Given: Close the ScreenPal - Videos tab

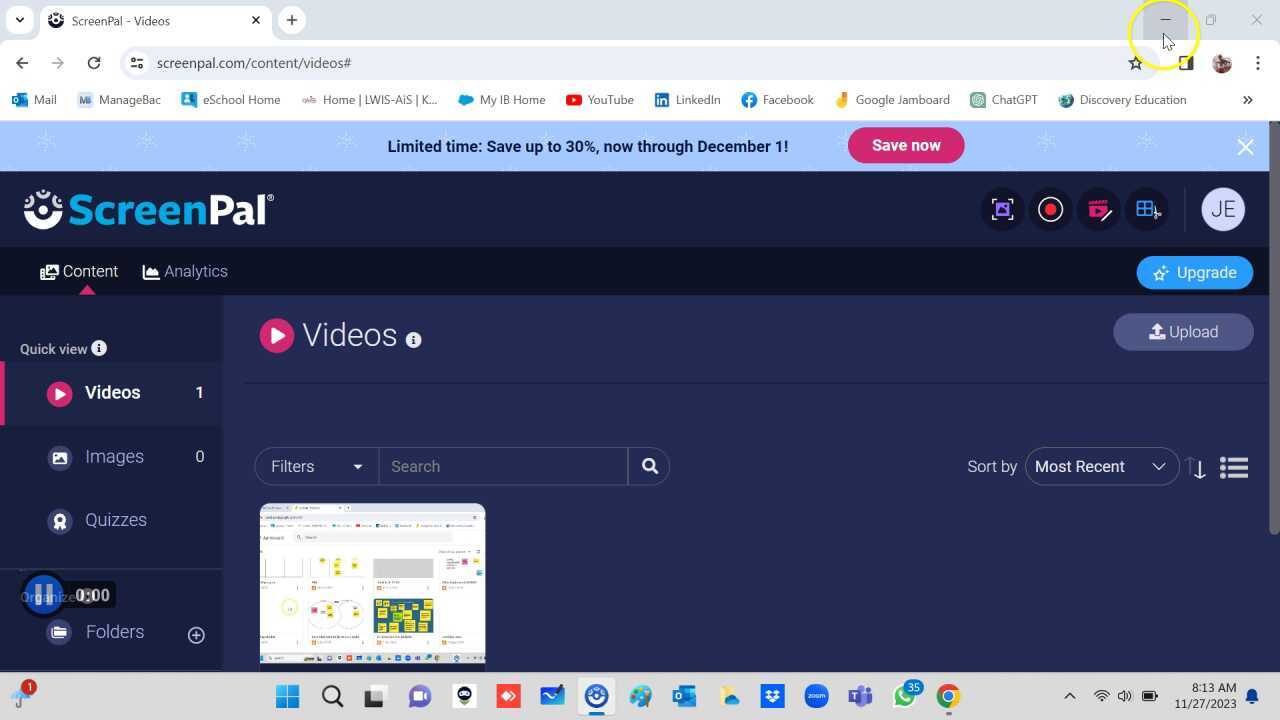Looking at the screenshot, I should (256, 20).
